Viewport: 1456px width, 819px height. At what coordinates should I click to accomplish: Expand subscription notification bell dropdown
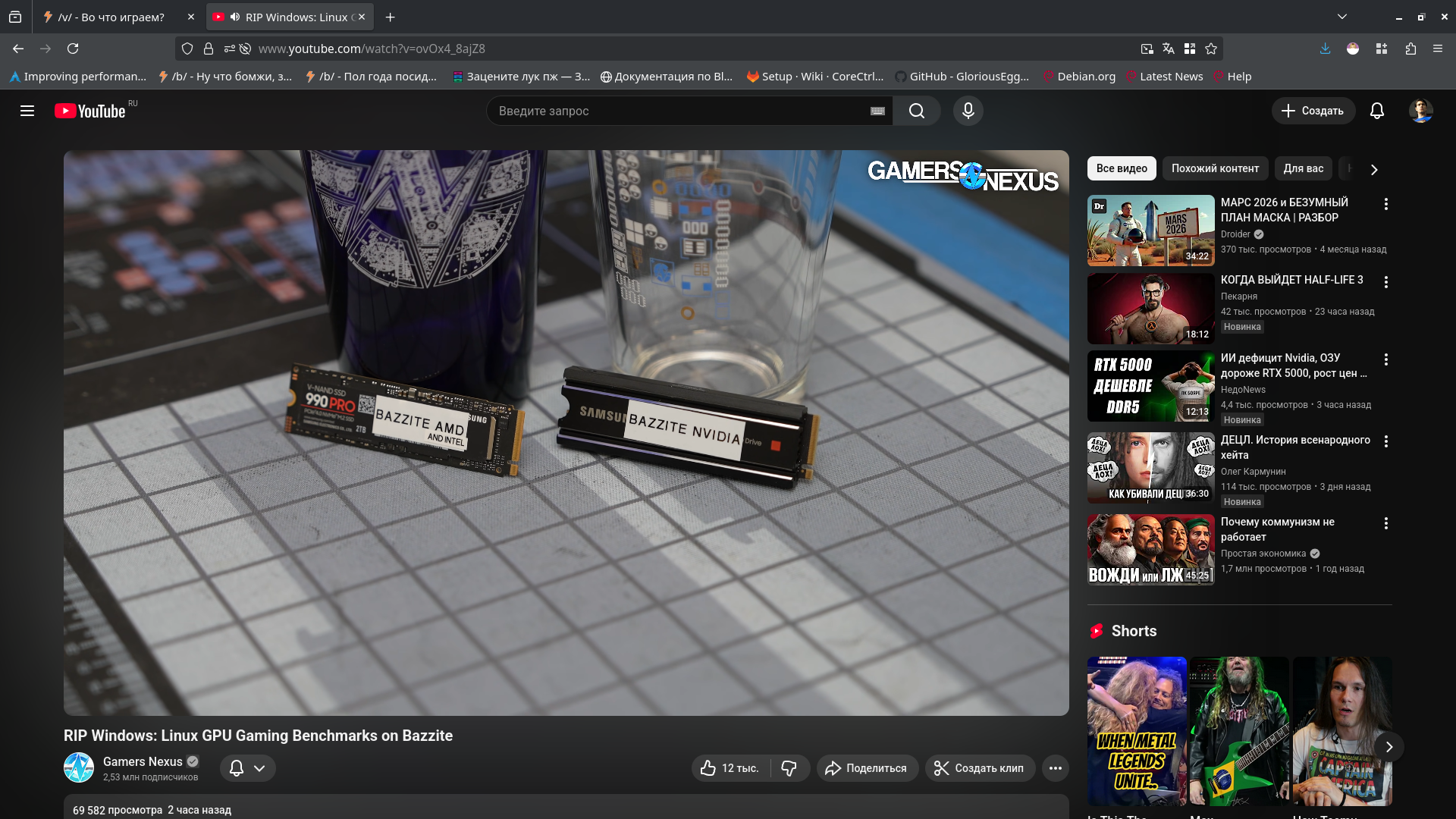(247, 768)
